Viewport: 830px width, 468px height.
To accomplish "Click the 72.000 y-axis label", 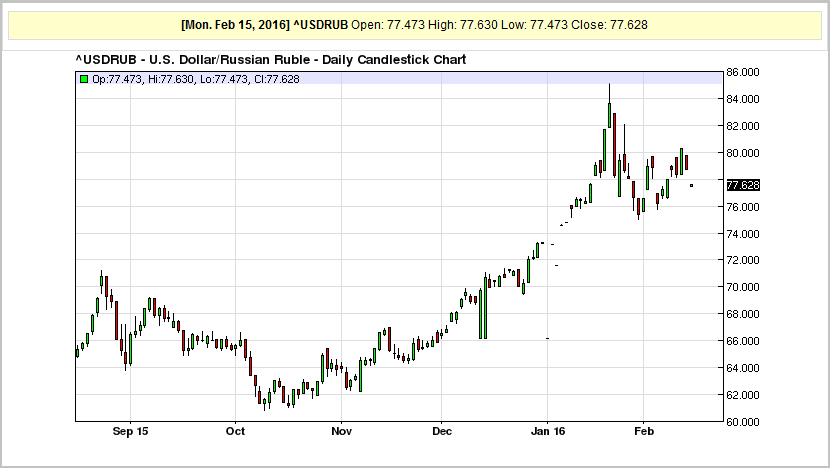I will coord(743,260).
